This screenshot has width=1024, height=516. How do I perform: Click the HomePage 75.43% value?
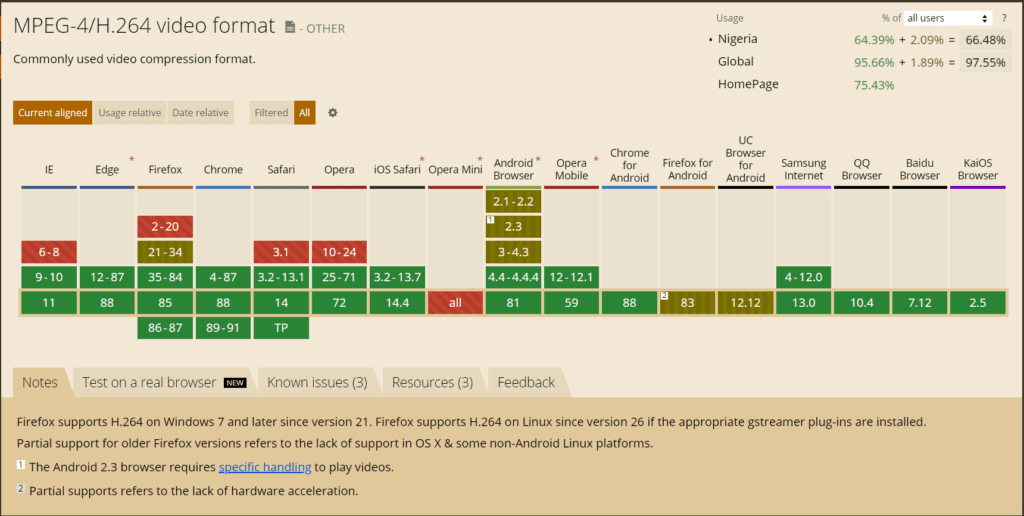[x=874, y=85]
